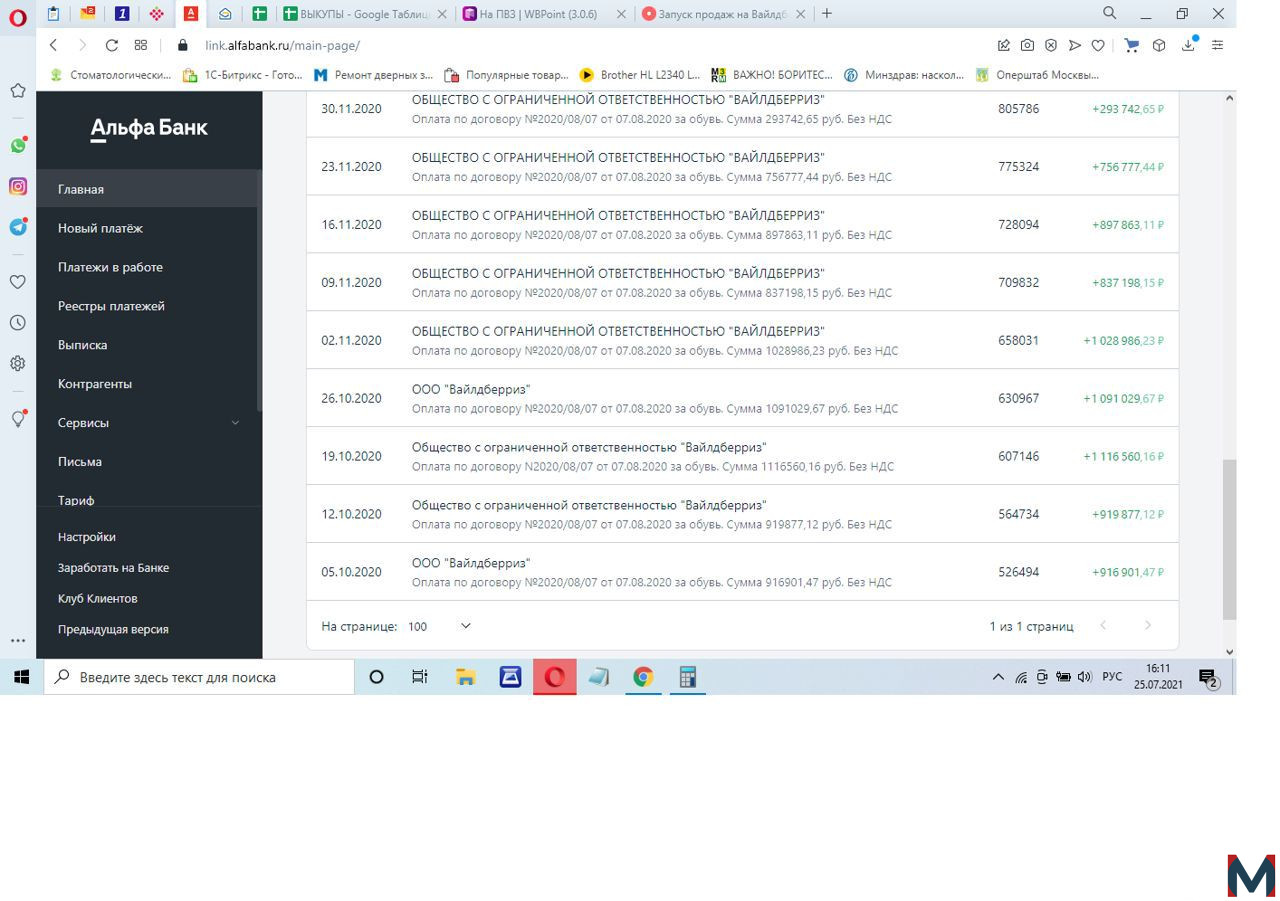Screen dimensions: 1280x901
Task: Open Оперштаб Москвы bookmark
Action: point(1037,75)
